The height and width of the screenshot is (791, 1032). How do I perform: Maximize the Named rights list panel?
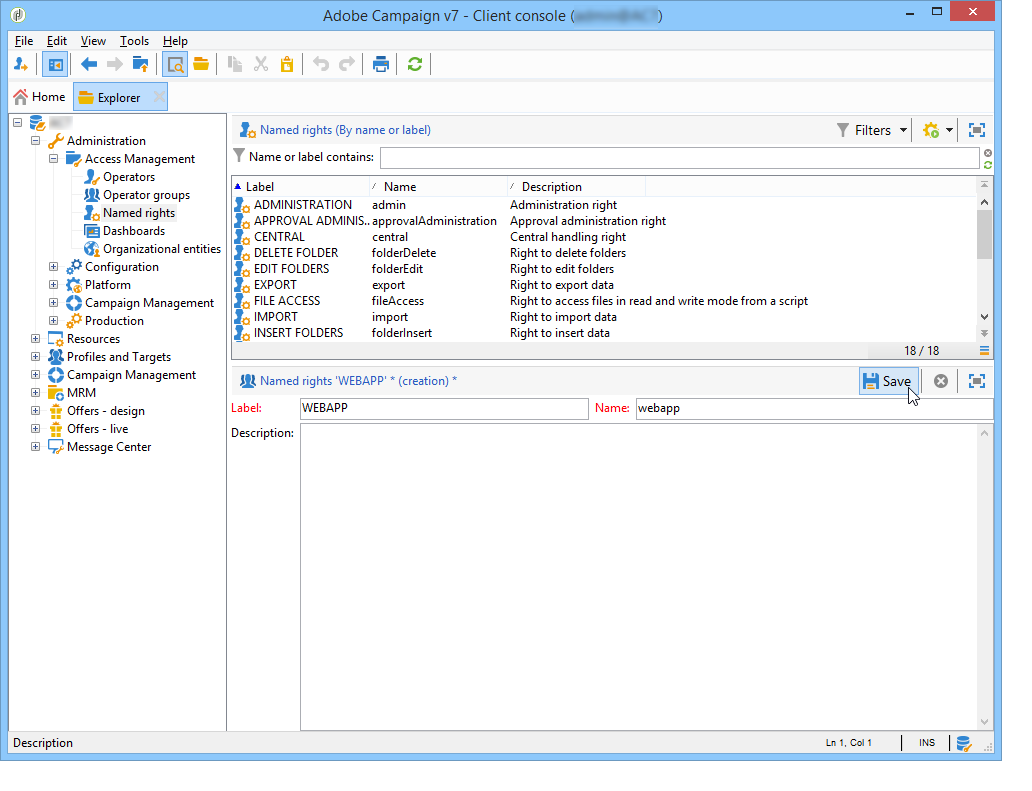point(977,130)
